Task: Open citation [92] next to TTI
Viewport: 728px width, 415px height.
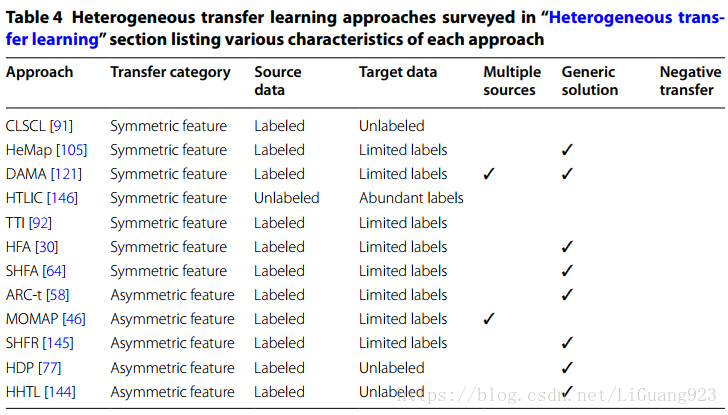Action: [40, 223]
